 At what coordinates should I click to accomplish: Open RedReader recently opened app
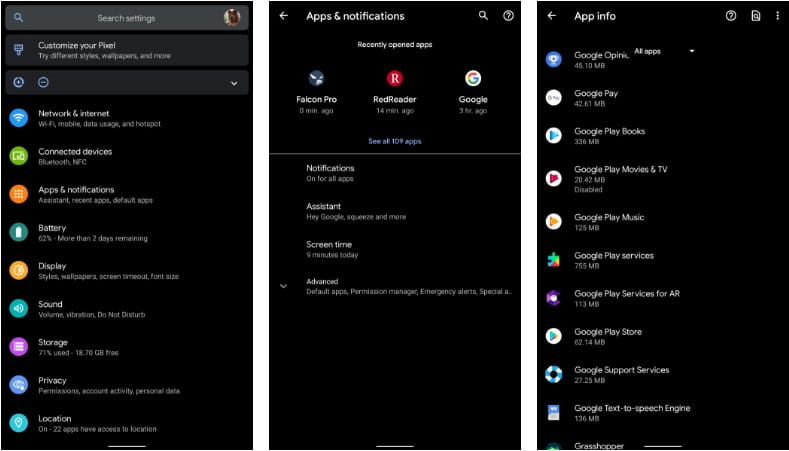tap(395, 92)
